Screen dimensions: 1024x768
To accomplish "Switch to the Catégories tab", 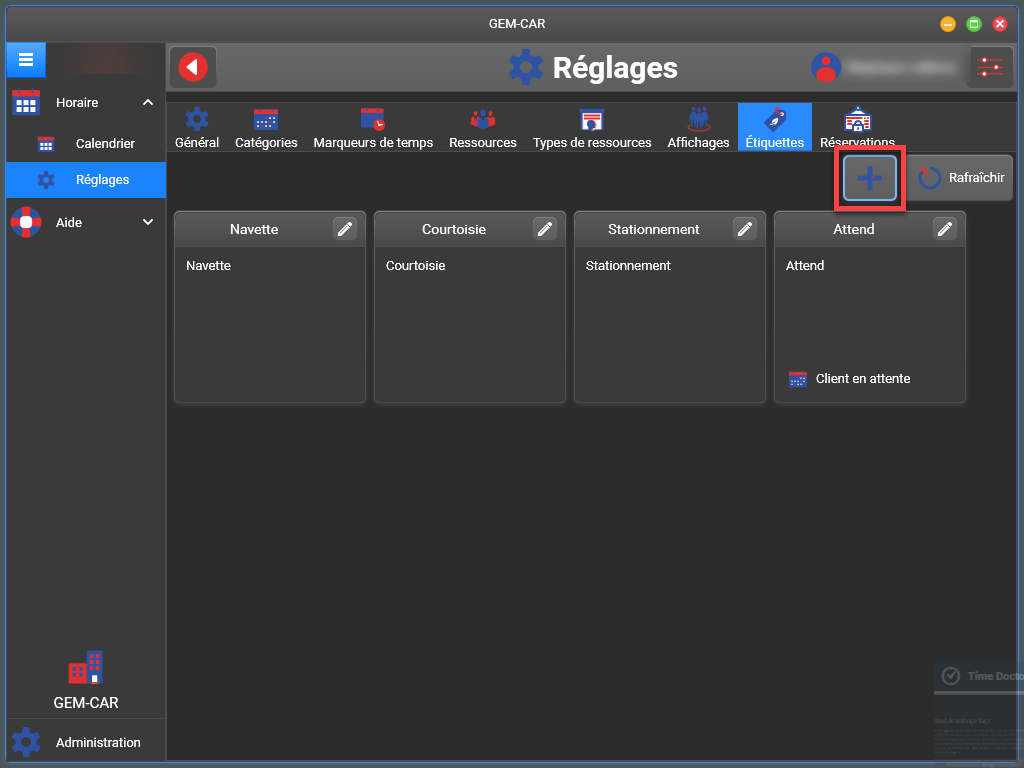I will coord(266,128).
